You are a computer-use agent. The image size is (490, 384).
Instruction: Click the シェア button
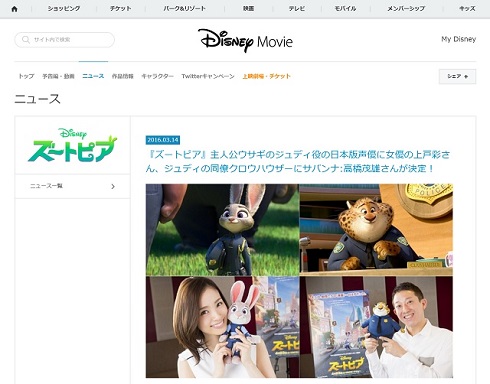coord(457,77)
